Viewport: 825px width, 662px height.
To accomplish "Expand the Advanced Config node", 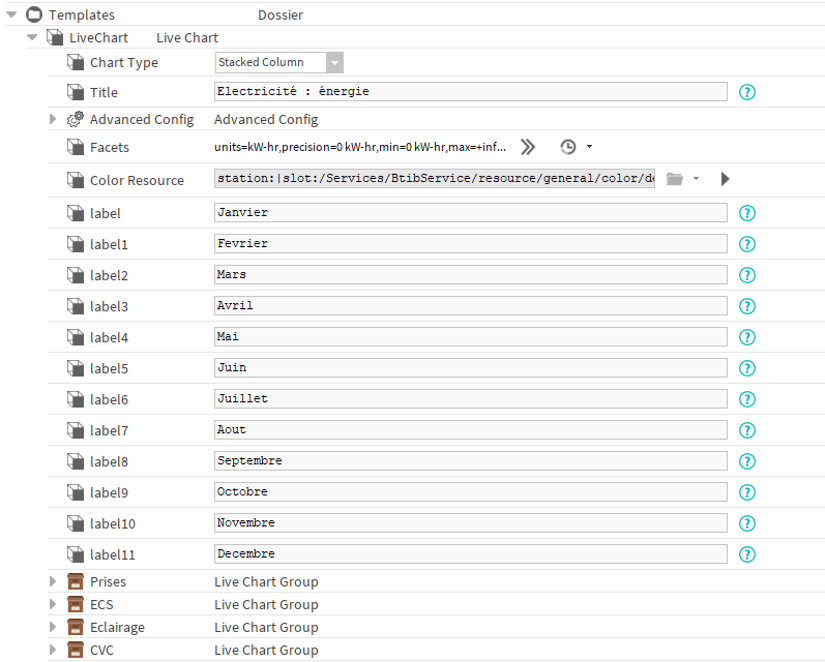I will click(x=53, y=119).
